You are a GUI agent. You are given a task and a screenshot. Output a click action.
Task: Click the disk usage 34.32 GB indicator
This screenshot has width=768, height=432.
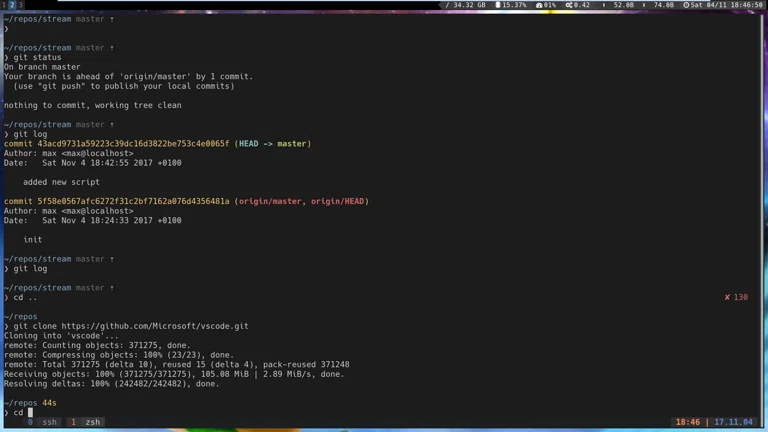[x=465, y=5]
